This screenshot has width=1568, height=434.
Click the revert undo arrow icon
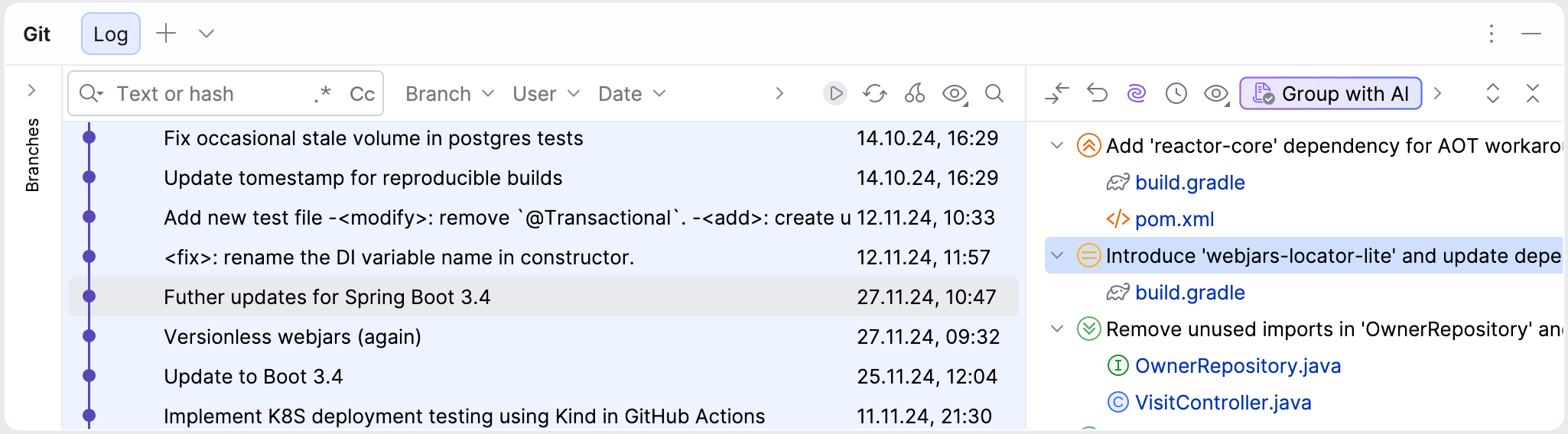coord(1097,93)
